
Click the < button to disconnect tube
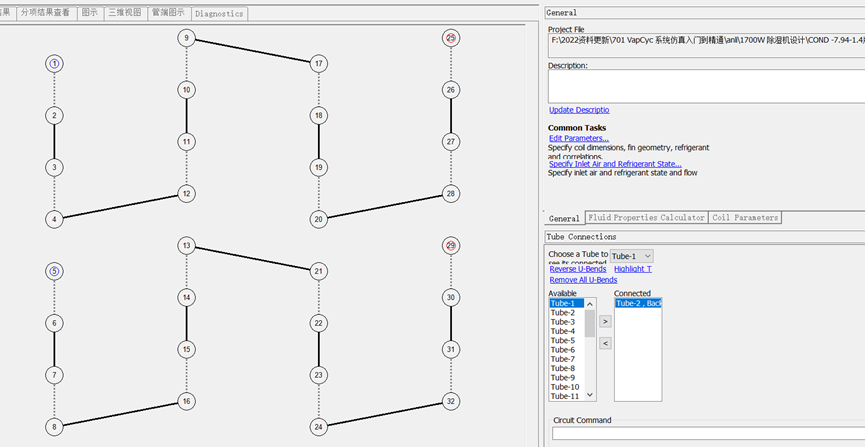click(605, 343)
